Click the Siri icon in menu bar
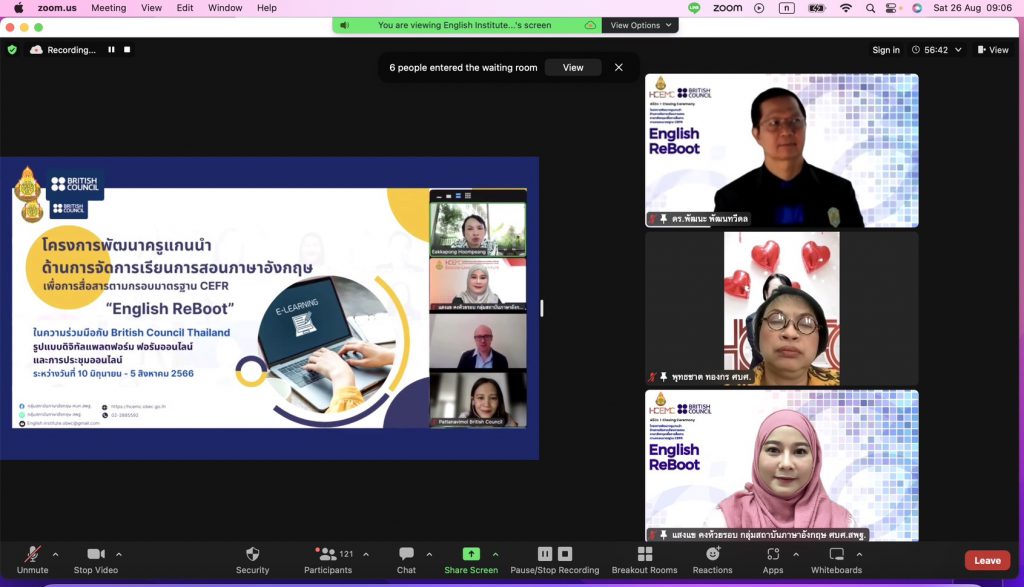The width and height of the screenshot is (1024, 587). (x=917, y=8)
